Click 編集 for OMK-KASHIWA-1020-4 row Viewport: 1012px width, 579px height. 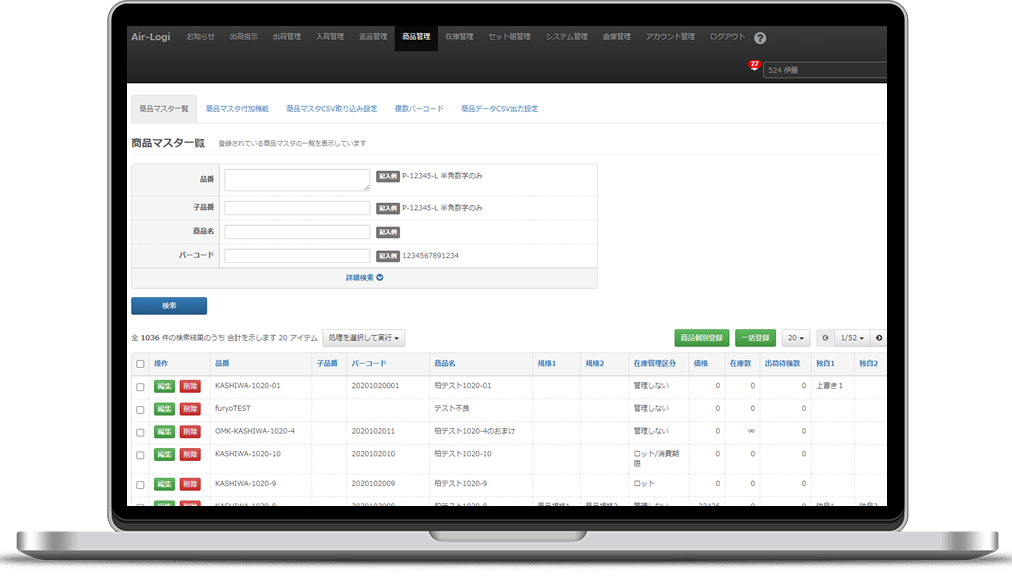click(164, 431)
